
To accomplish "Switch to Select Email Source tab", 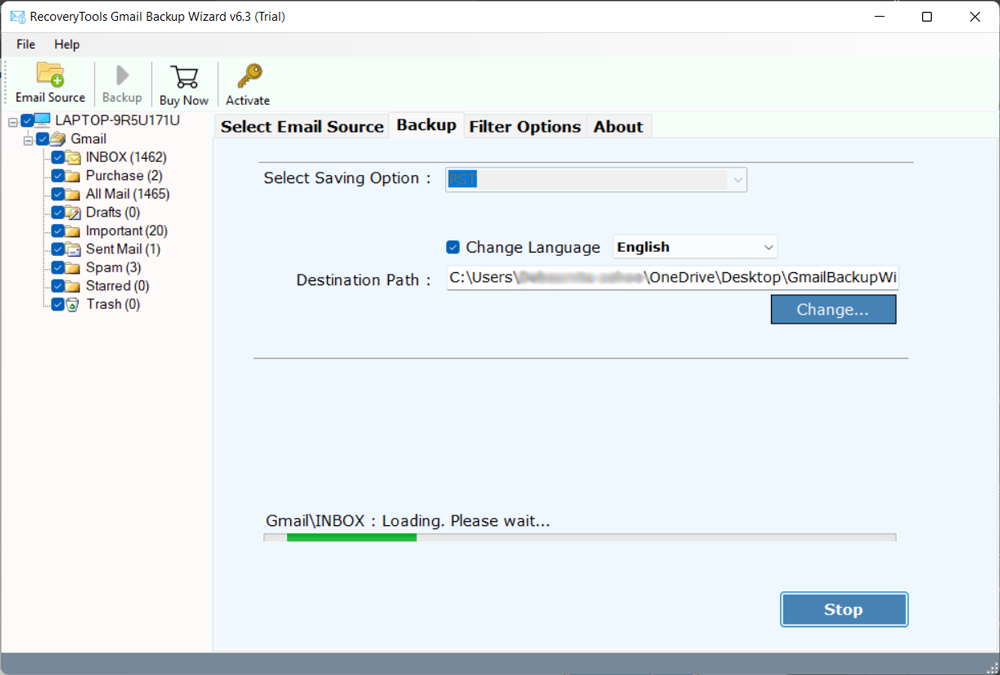I will [302, 126].
